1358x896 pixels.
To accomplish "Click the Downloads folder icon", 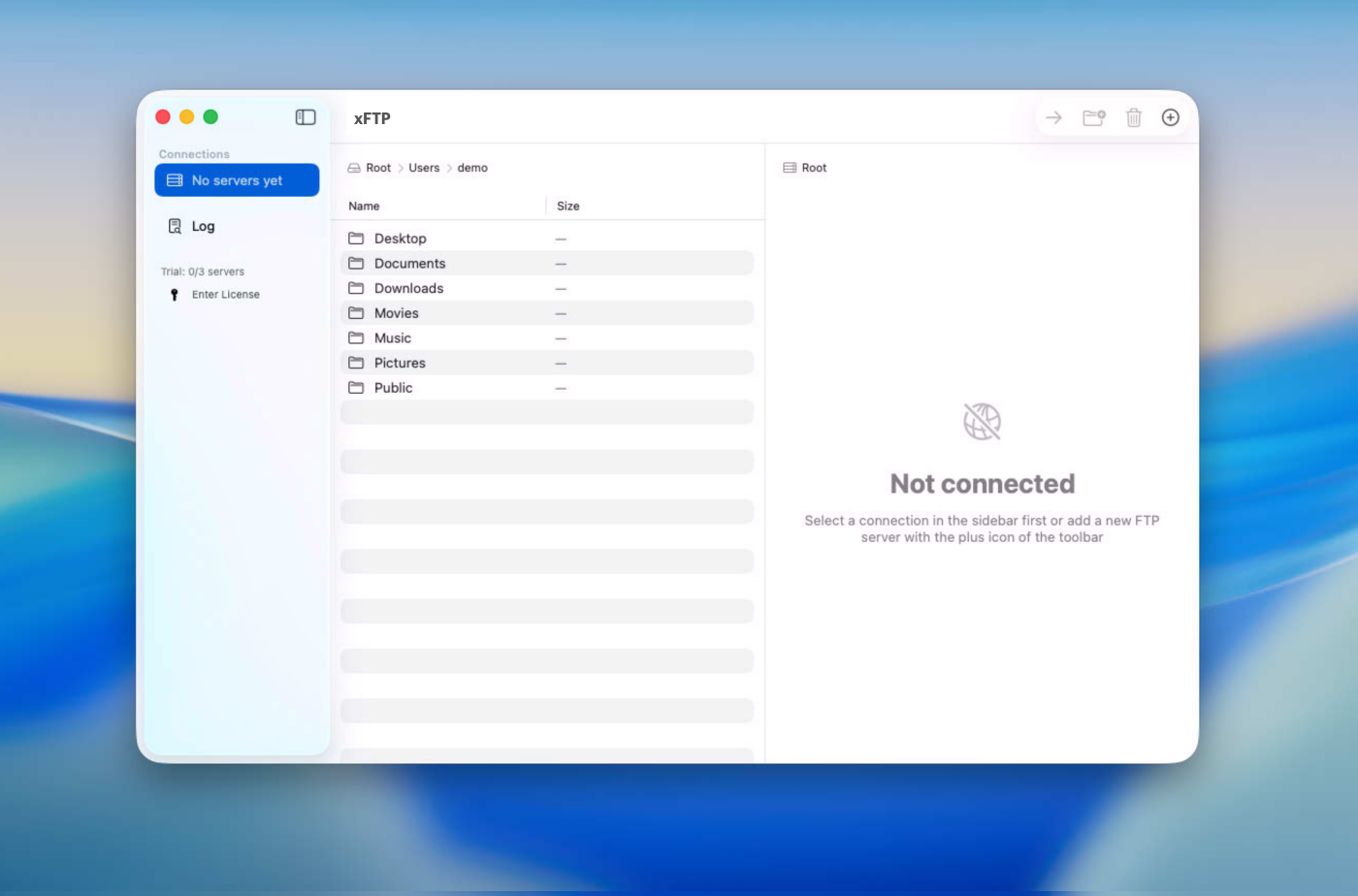I will point(356,288).
